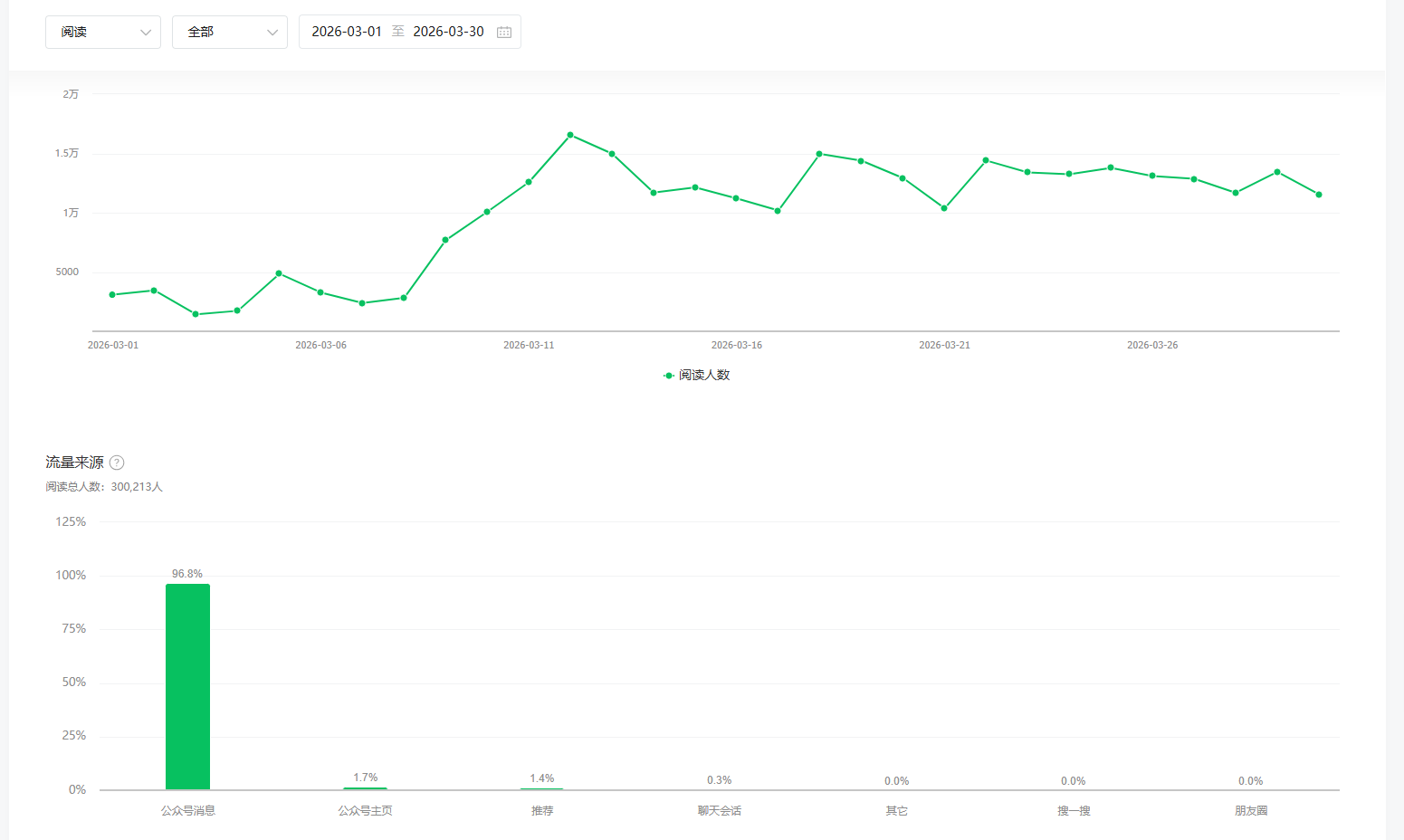This screenshot has height=840, width=1404.
Task: Click the last data point on line chart
Action: tap(1319, 195)
